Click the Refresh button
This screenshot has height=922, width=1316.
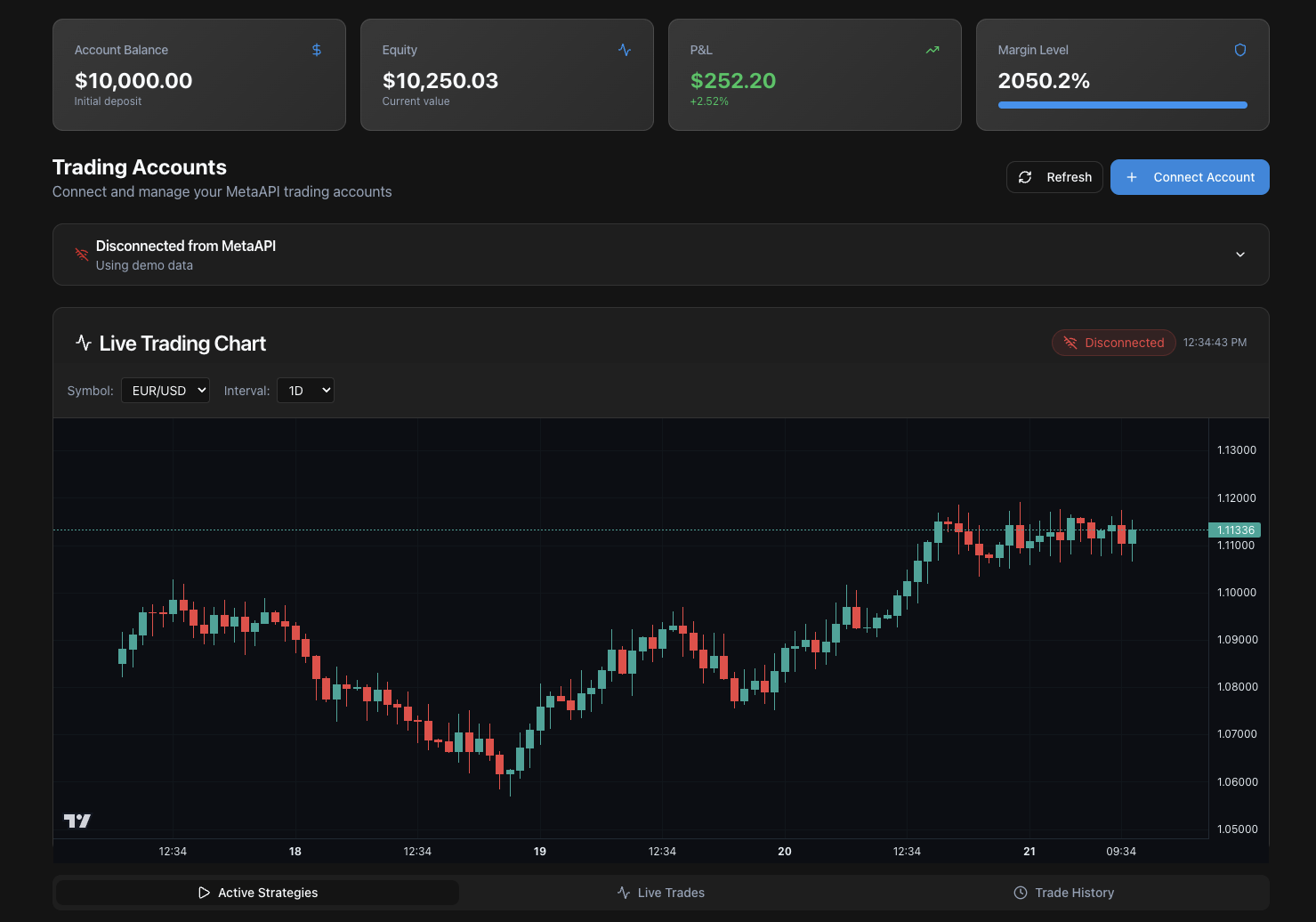(x=1054, y=177)
